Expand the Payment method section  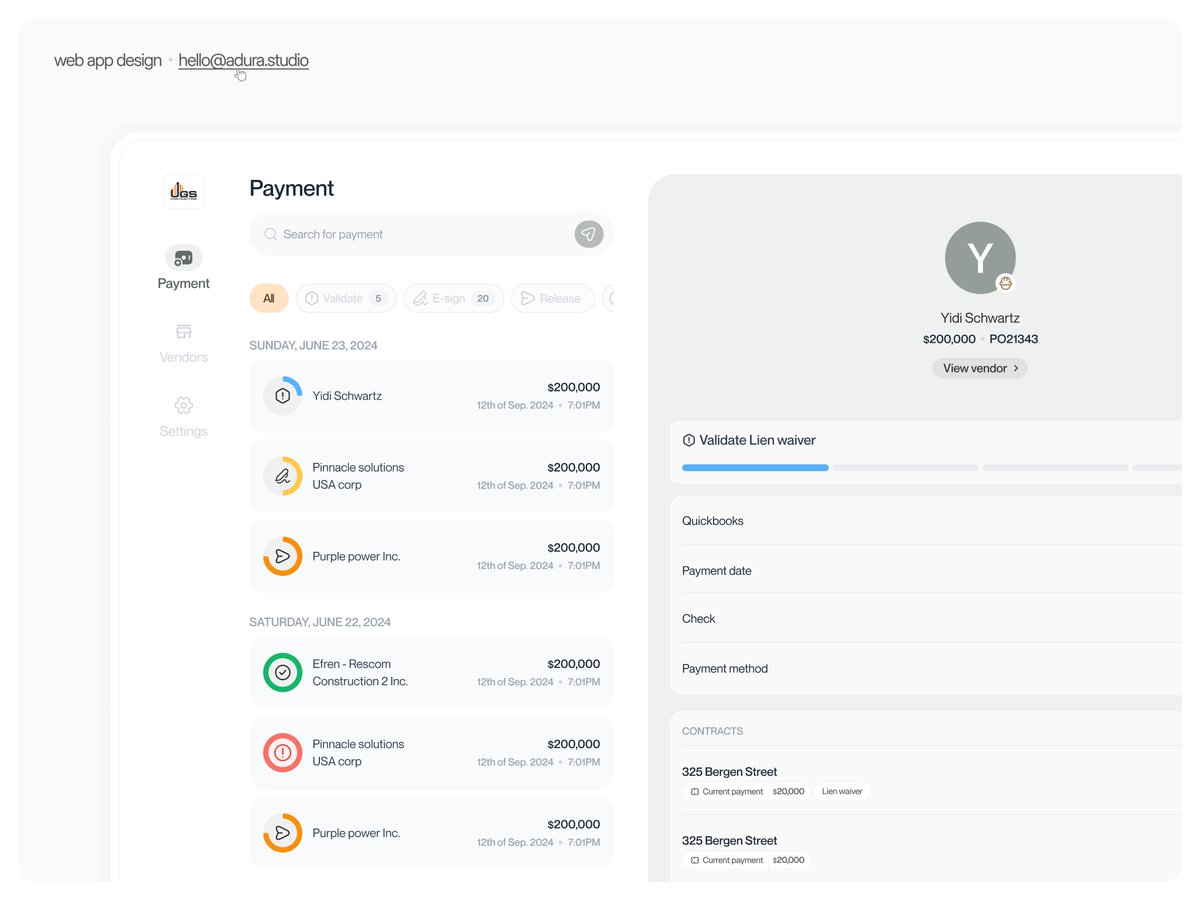[725, 668]
